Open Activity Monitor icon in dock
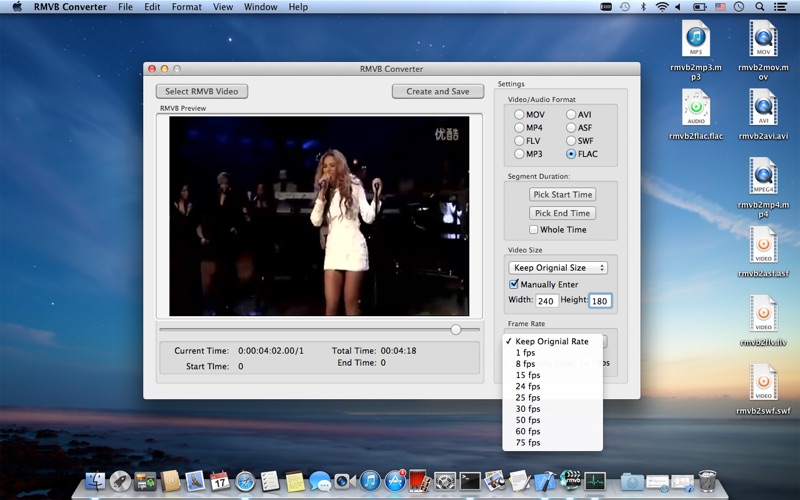 pyautogui.click(x=595, y=481)
